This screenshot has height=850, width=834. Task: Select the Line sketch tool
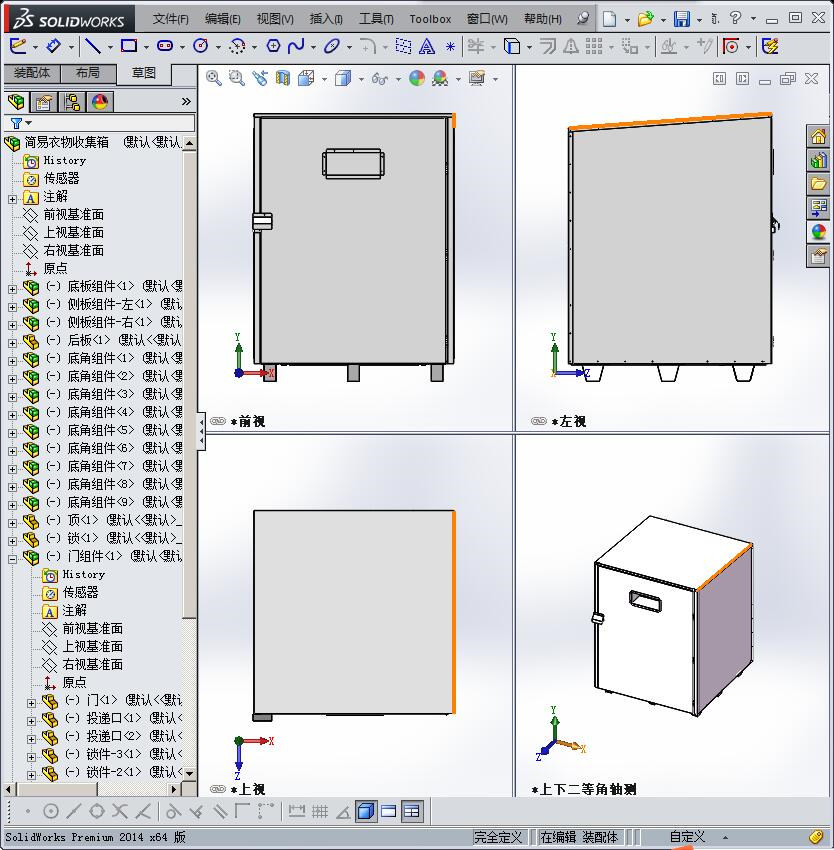tap(93, 46)
